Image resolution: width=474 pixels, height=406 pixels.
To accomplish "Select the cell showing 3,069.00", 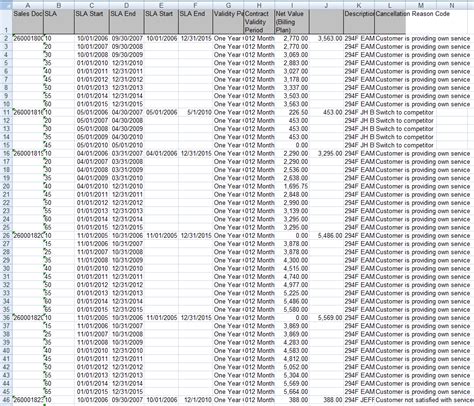I will pos(292,55).
